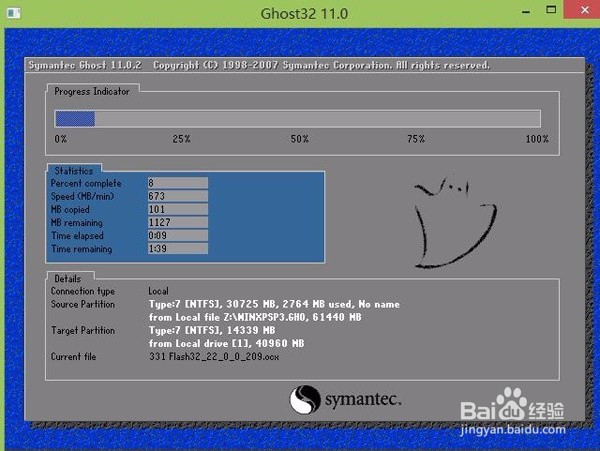Click the Time remaining value 1:39

pyautogui.click(x=178, y=248)
